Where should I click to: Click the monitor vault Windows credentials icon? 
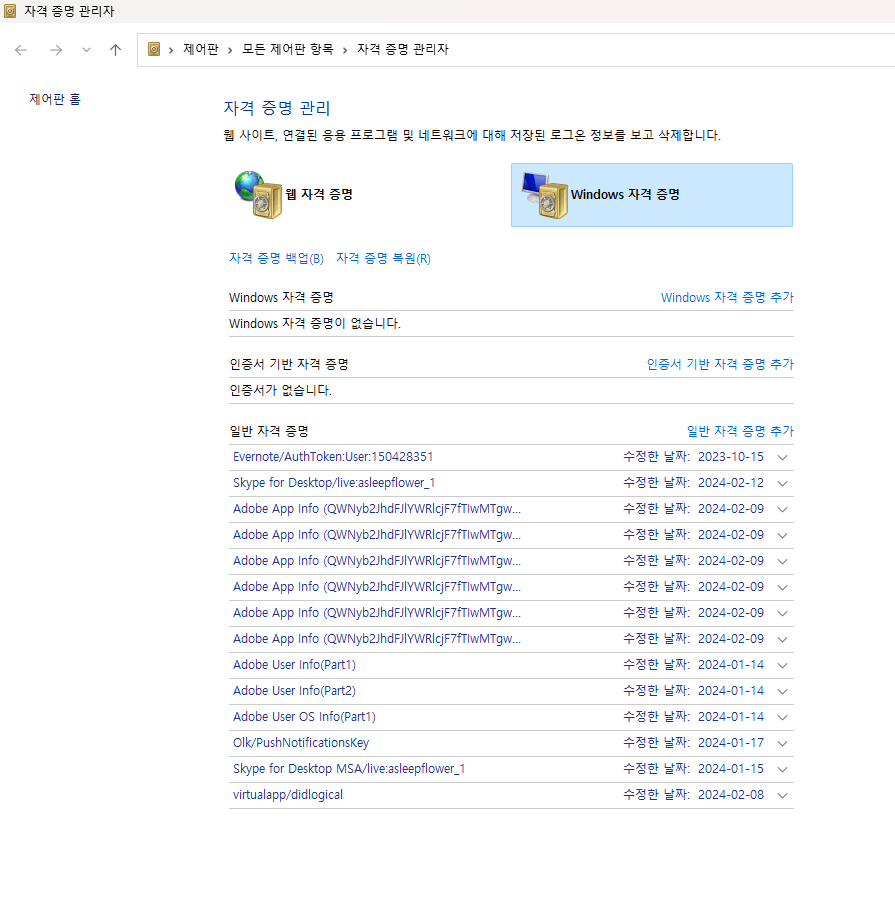(x=545, y=195)
